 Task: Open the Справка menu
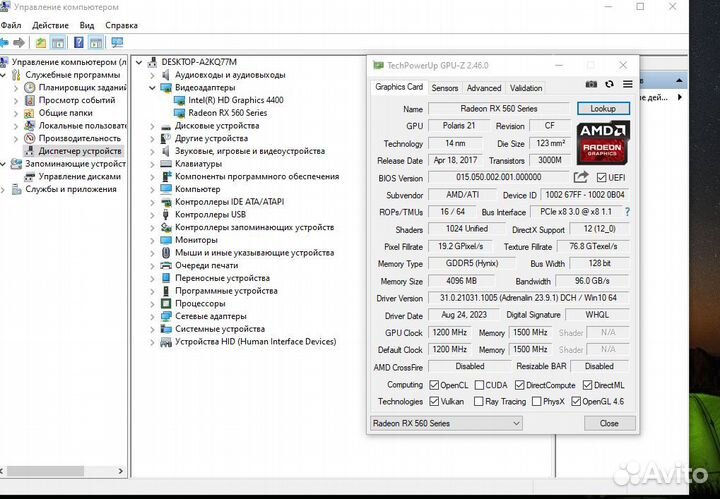[x=121, y=25]
